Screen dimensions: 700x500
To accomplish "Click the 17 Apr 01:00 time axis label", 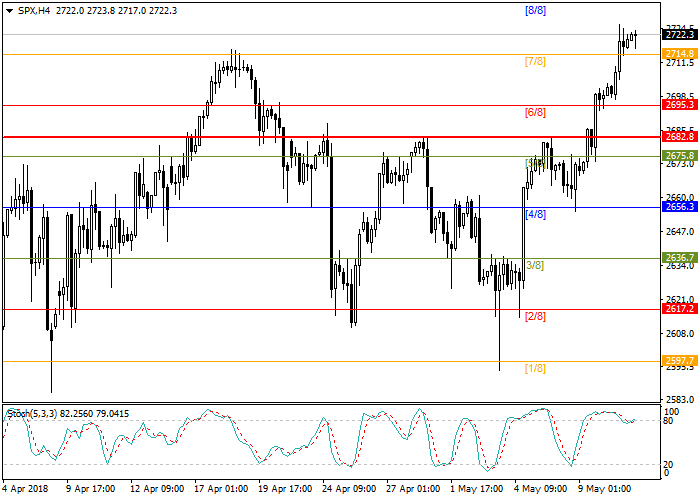I will pos(220,490).
